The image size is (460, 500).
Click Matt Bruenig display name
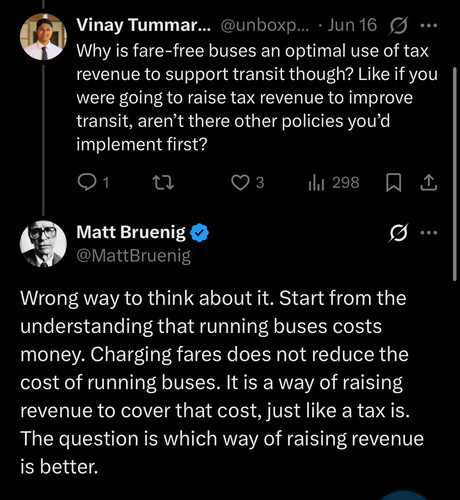[131, 232]
